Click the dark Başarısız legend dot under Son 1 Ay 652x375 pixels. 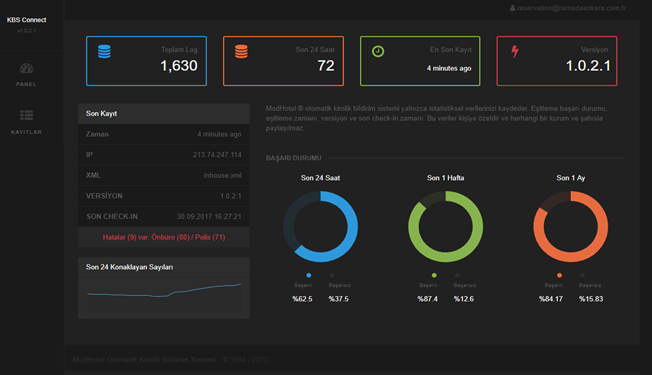coord(583,275)
